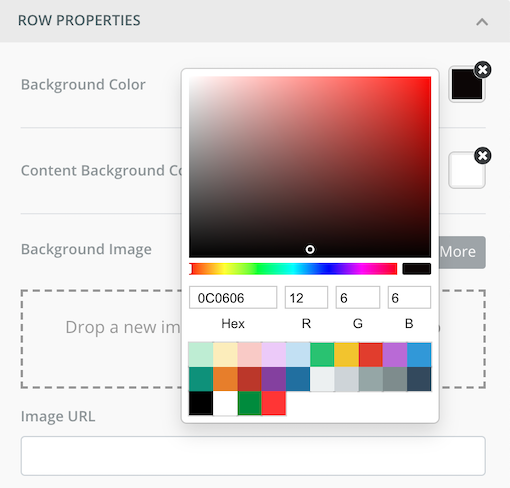Click the R value input field
Image resolution: width=510 pixels, height=488 pixels.
coord(306,297)
